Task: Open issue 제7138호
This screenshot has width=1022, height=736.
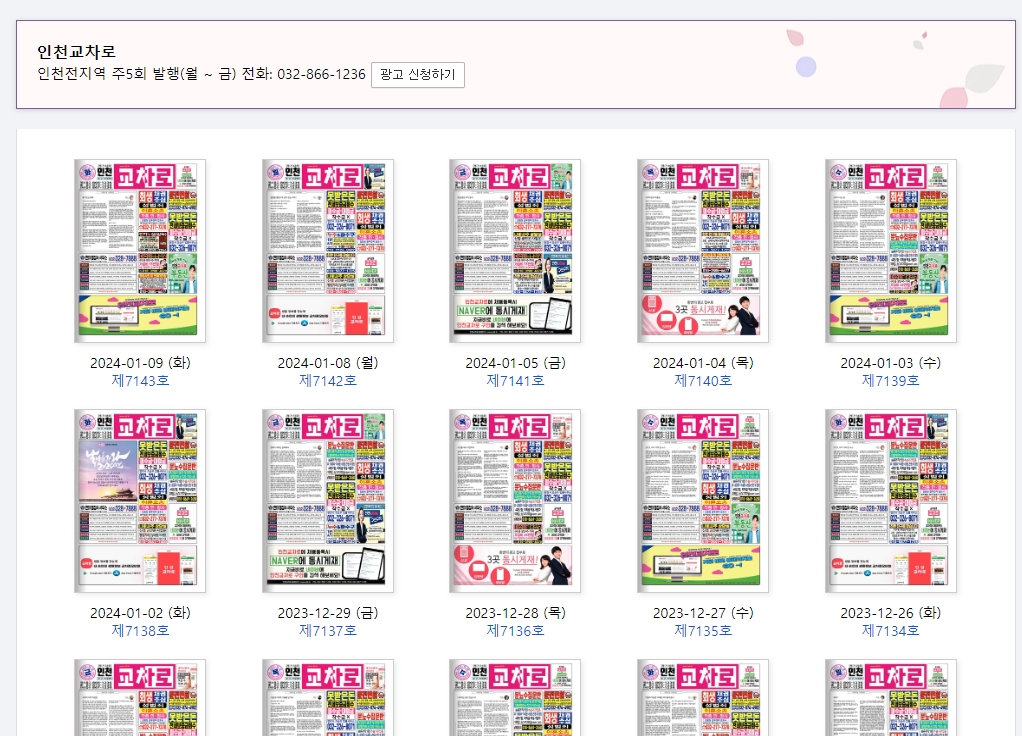Action: pyautogui.click(x=139, y=630)
